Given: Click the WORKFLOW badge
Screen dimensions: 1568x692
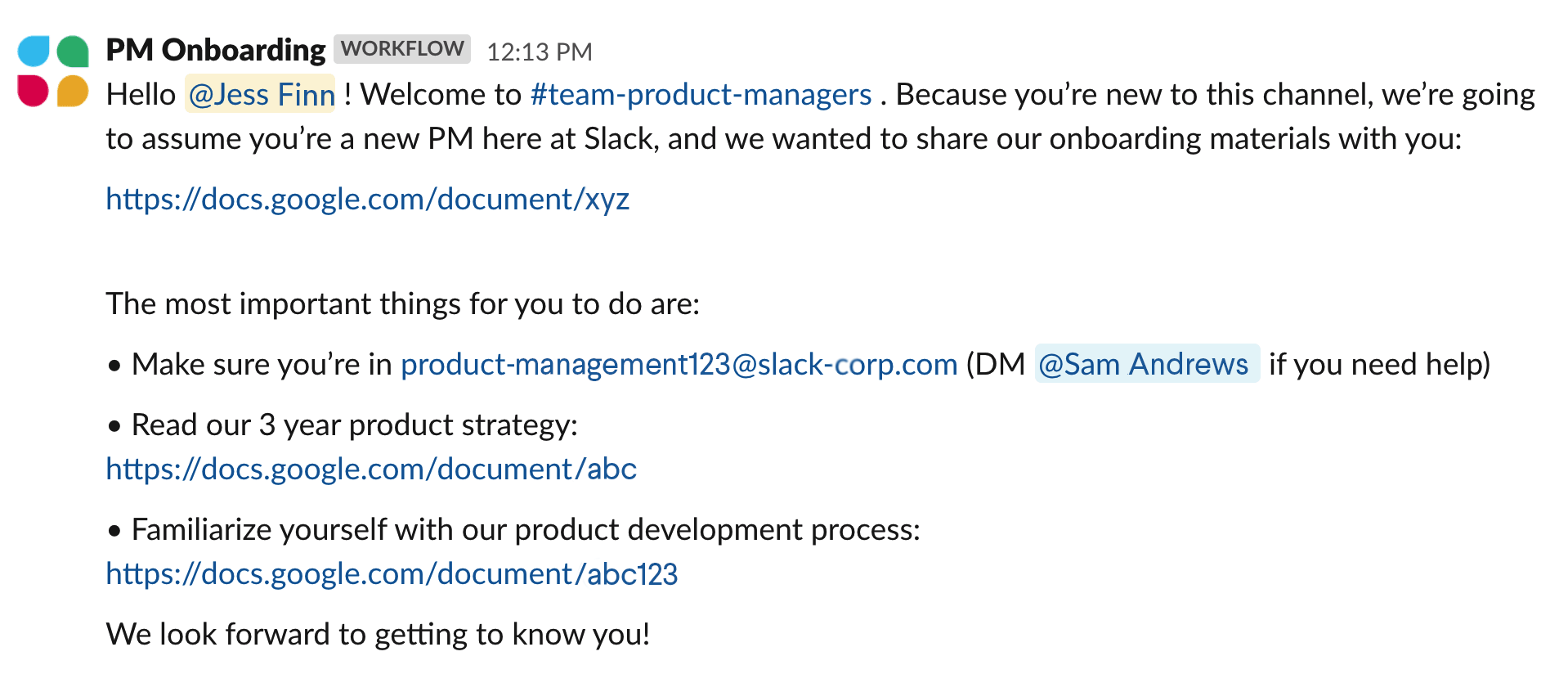Looking at the screenshot, I should tap(402, 49).
